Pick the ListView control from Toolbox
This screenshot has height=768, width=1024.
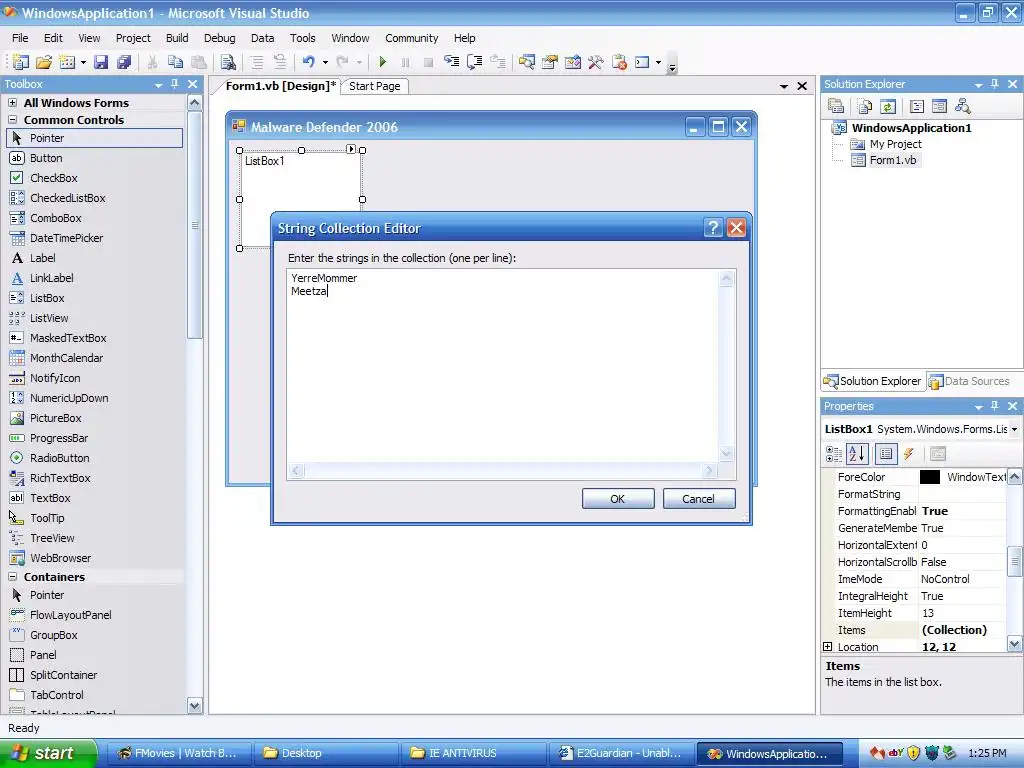[x=49, y=318]
